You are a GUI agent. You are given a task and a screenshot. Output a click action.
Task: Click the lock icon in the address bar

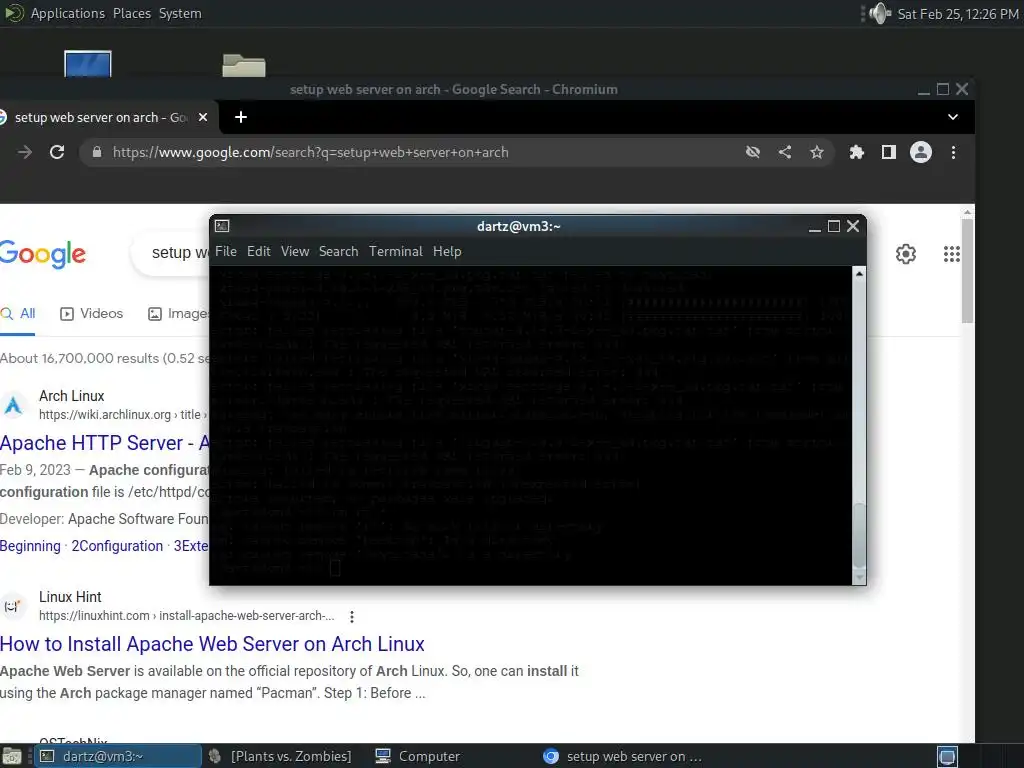(97, 152)
